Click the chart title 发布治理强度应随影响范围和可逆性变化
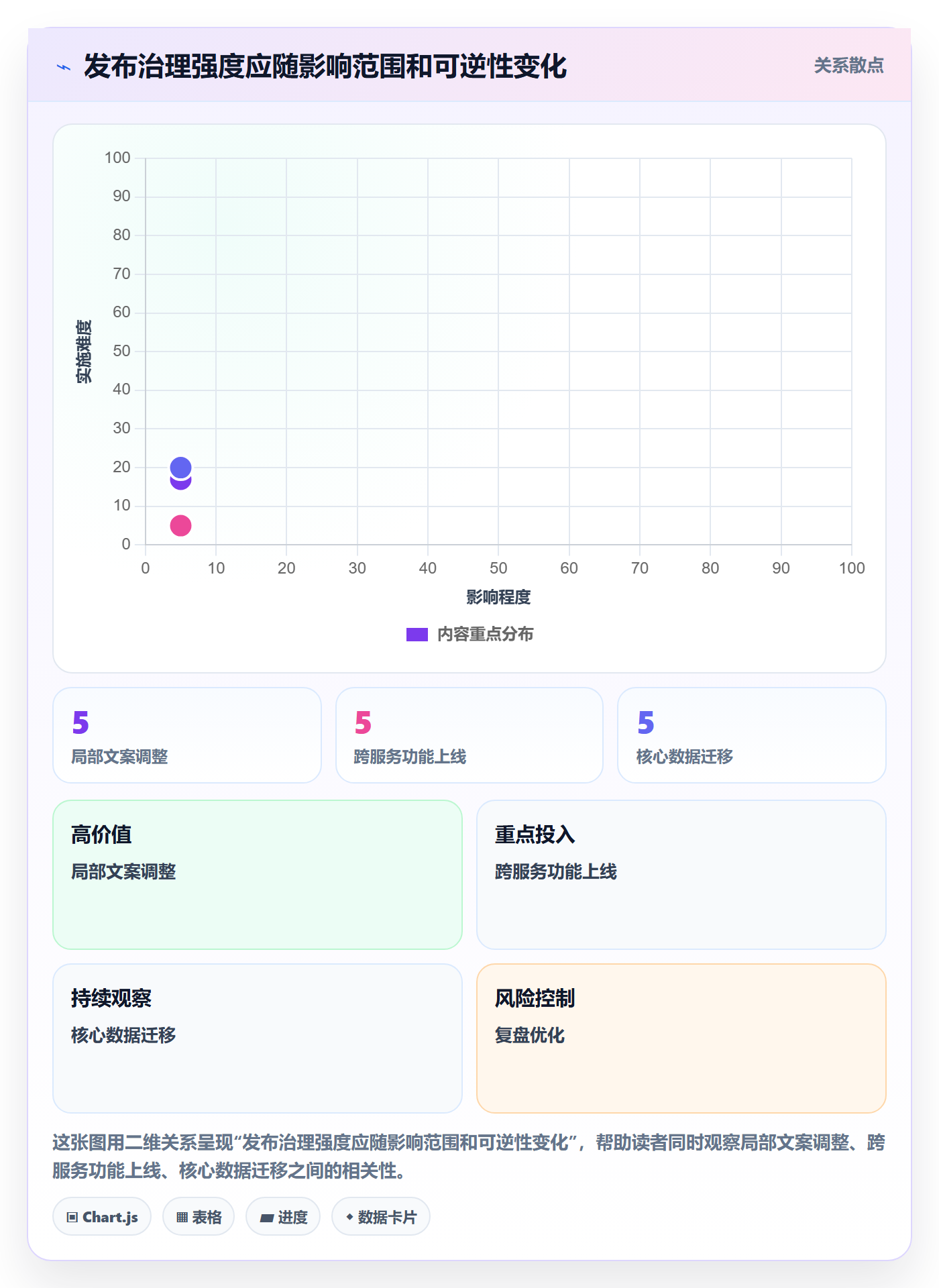The height and width of the screenshot is (1288, 939). [x=325, y=66]
